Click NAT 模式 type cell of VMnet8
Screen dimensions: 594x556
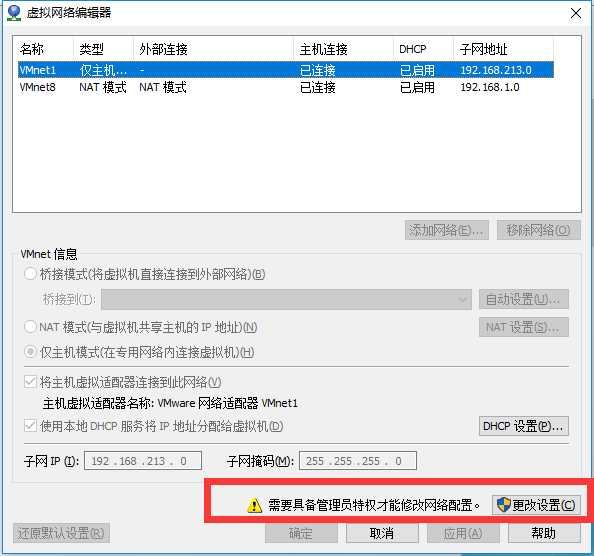(103, 87)
